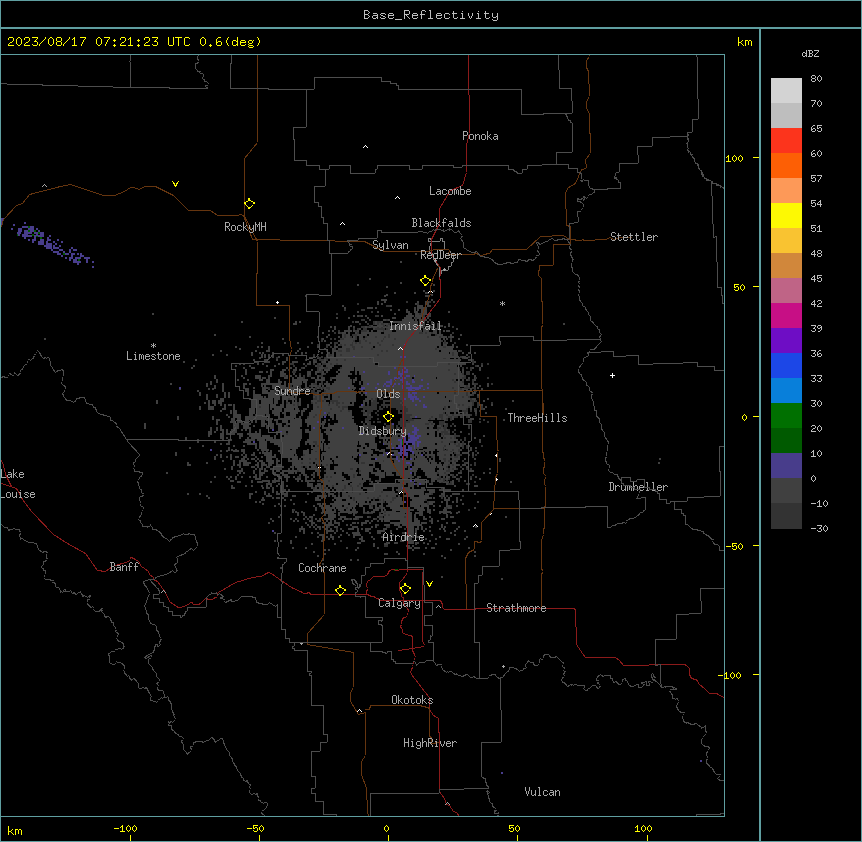This screenshot has height=842, width=862.
Task: Pick the light gray 80-70 dBZ swatch
Action: coord(786,90)
